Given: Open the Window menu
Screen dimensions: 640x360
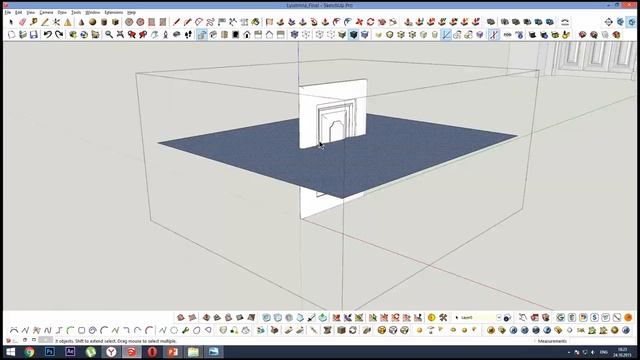Looking at the screenshot, I should tap(93, 13).
